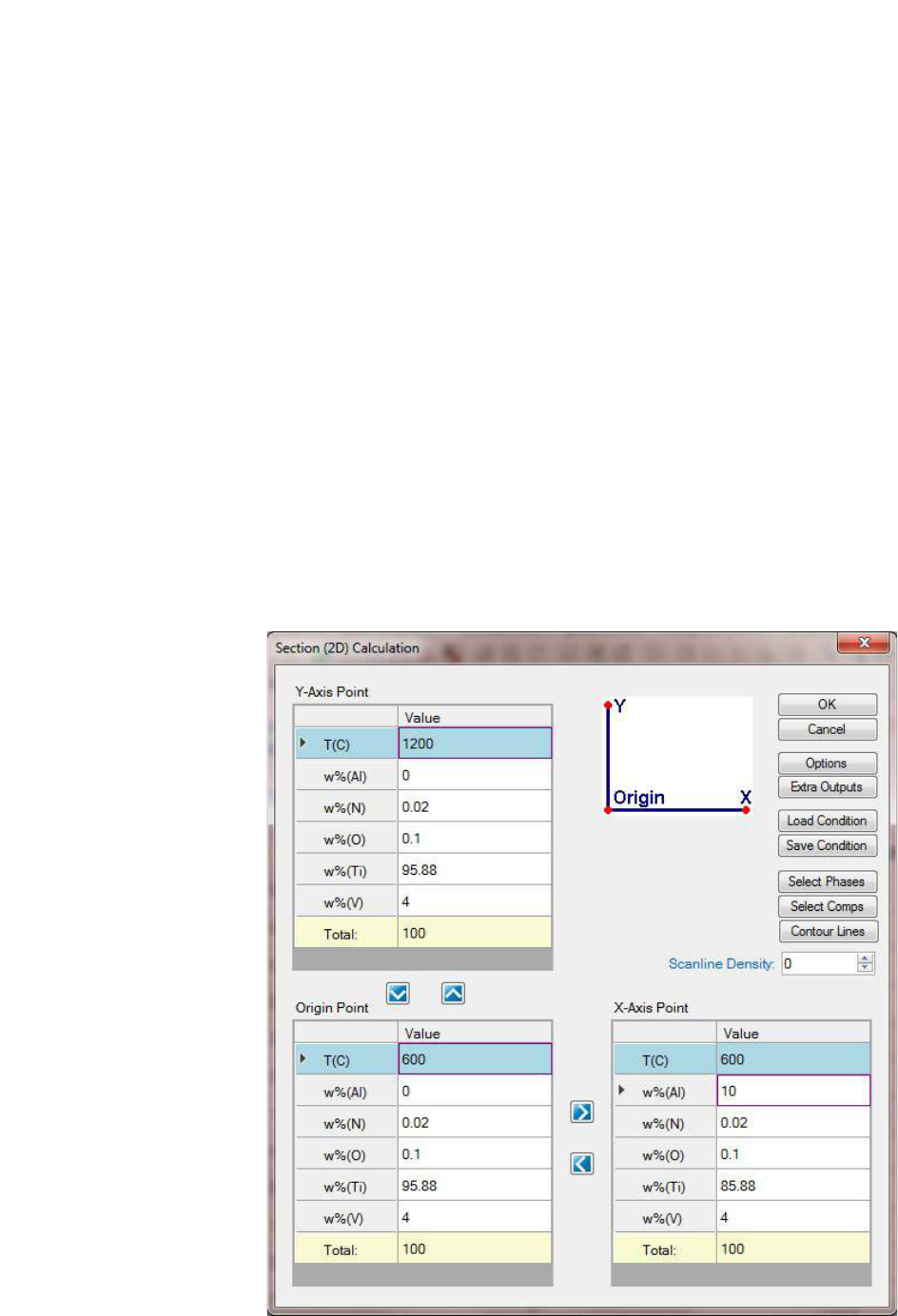
Task: Click the Origin Point w%(Al) row label
Action: (346, 1092)
